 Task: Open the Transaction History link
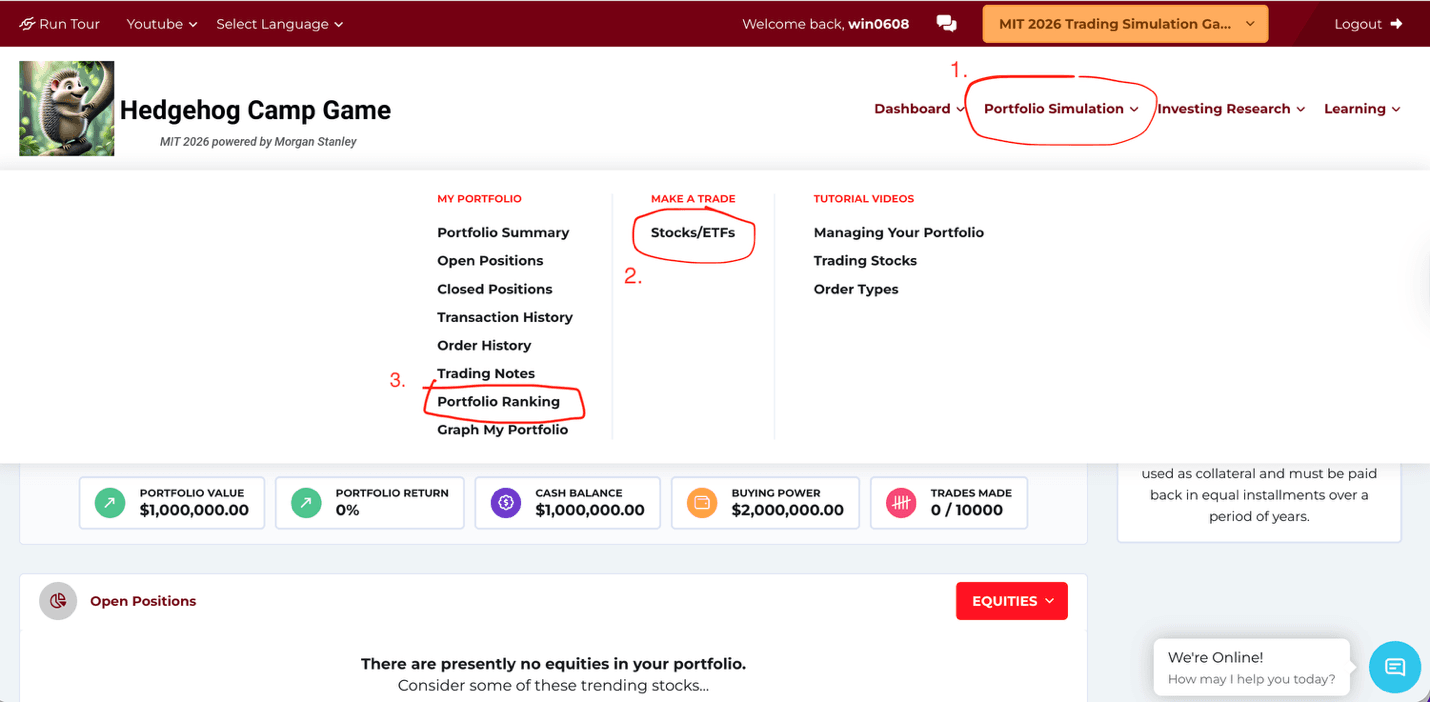pos(504,317)
